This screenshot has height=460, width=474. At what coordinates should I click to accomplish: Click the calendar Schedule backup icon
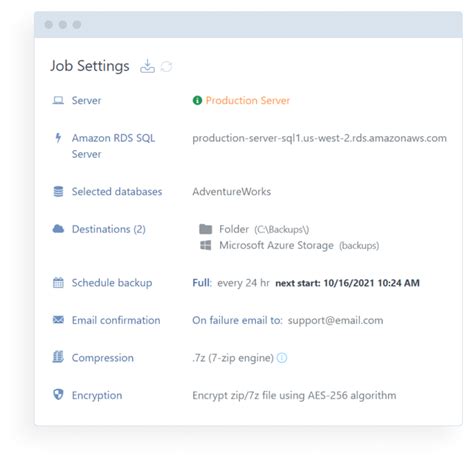pyautogui.click(x=58, y=282)
